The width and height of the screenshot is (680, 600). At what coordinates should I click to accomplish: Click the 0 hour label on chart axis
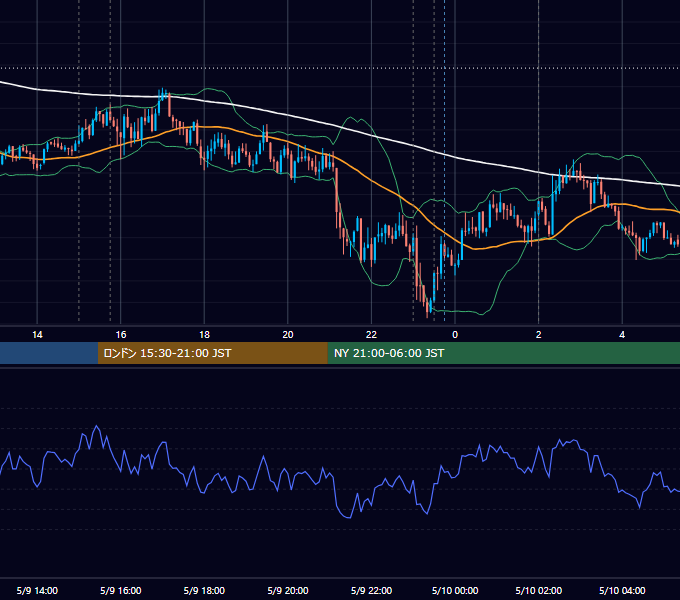[455, 335]
